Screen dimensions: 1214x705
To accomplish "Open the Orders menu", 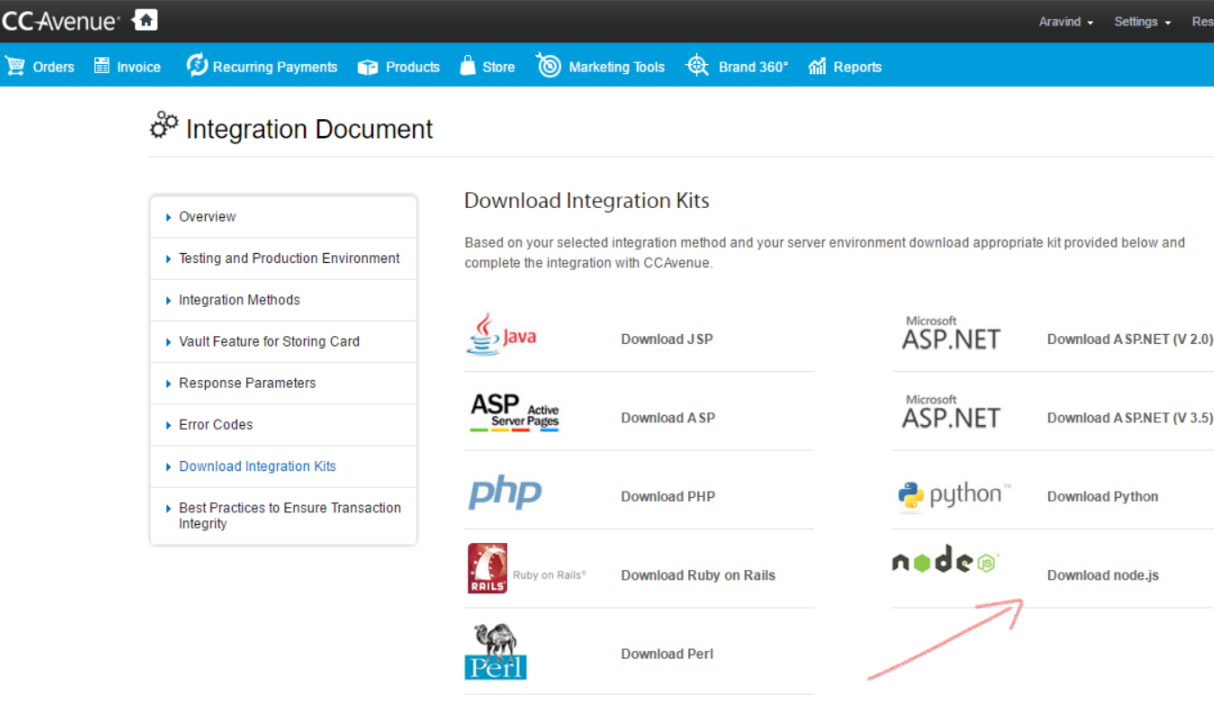I will (40, 67).
